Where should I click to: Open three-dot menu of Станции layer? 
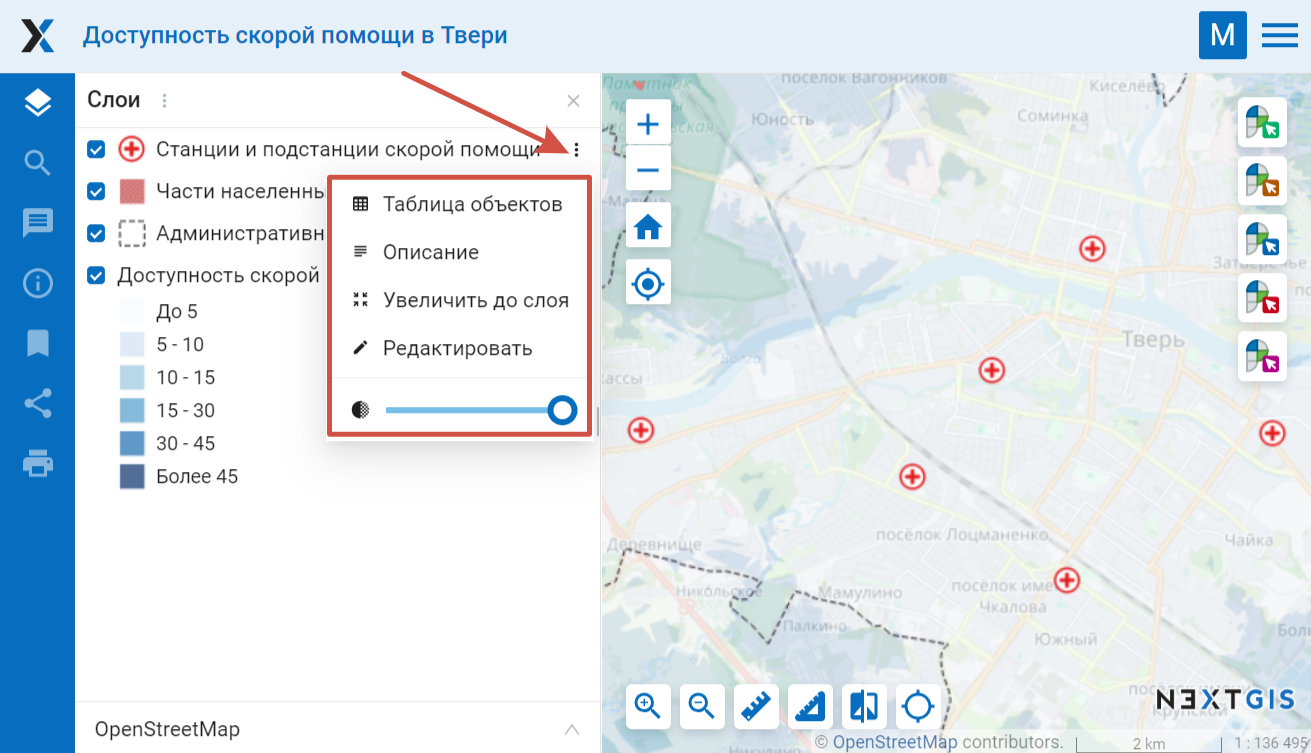point(576,150)
